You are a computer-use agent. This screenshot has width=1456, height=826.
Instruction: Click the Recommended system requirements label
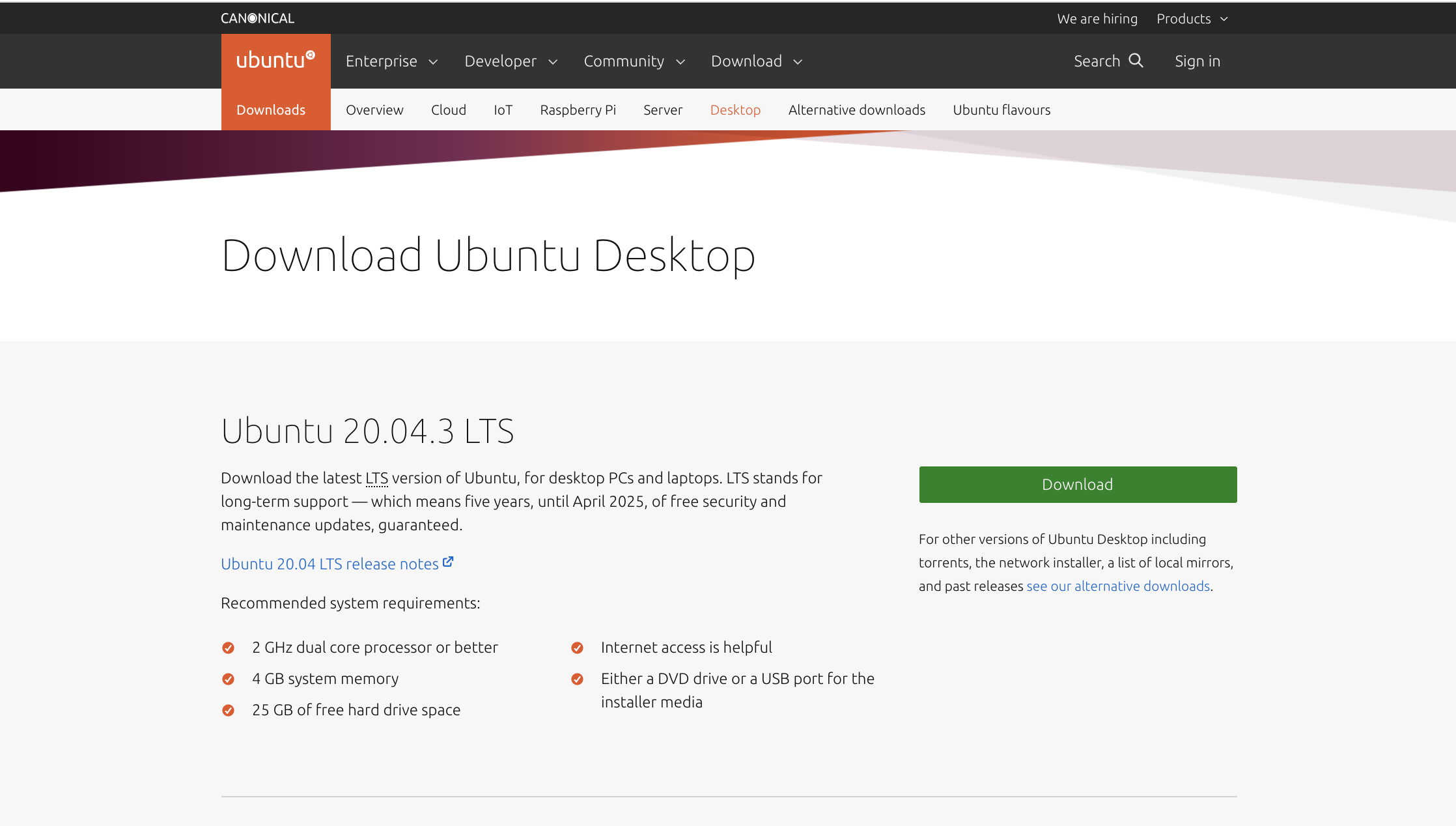[x=350, y=603]
